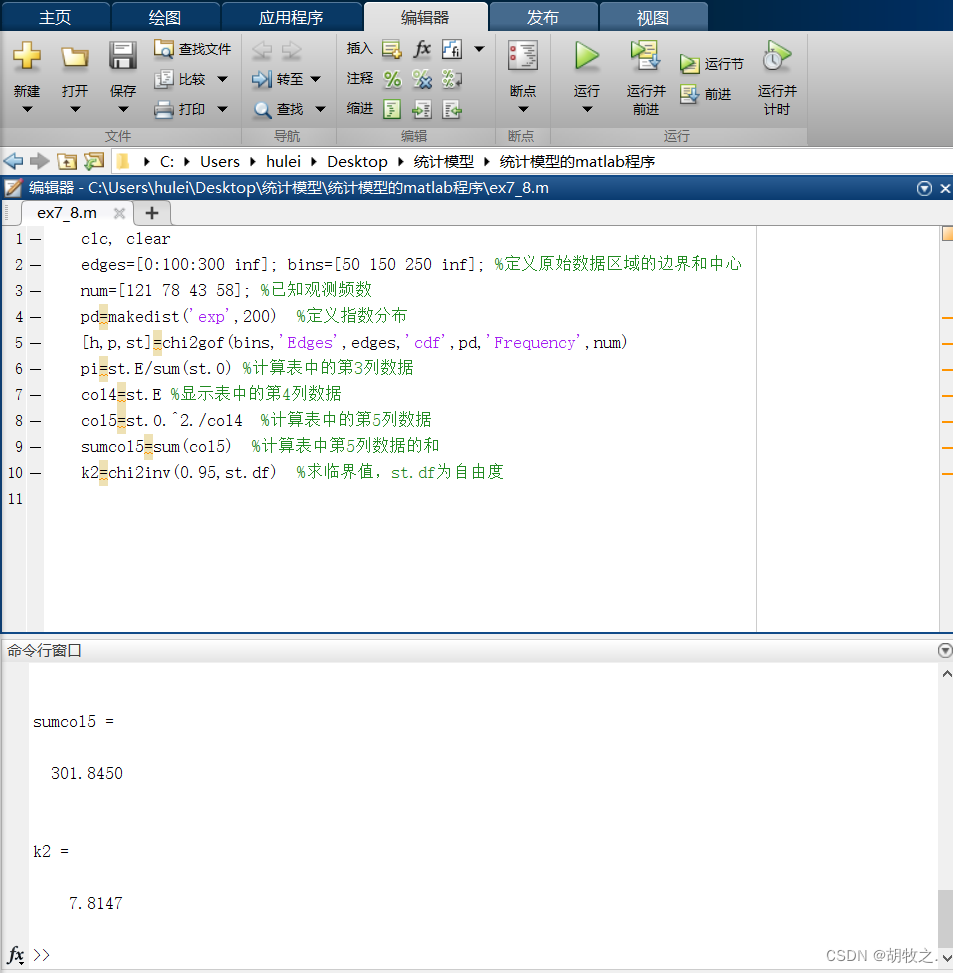Click the Find Files (查找文件) icon
Image resolution: width=953 pixels, height=973 pixels.
click(x=164, y=48)
